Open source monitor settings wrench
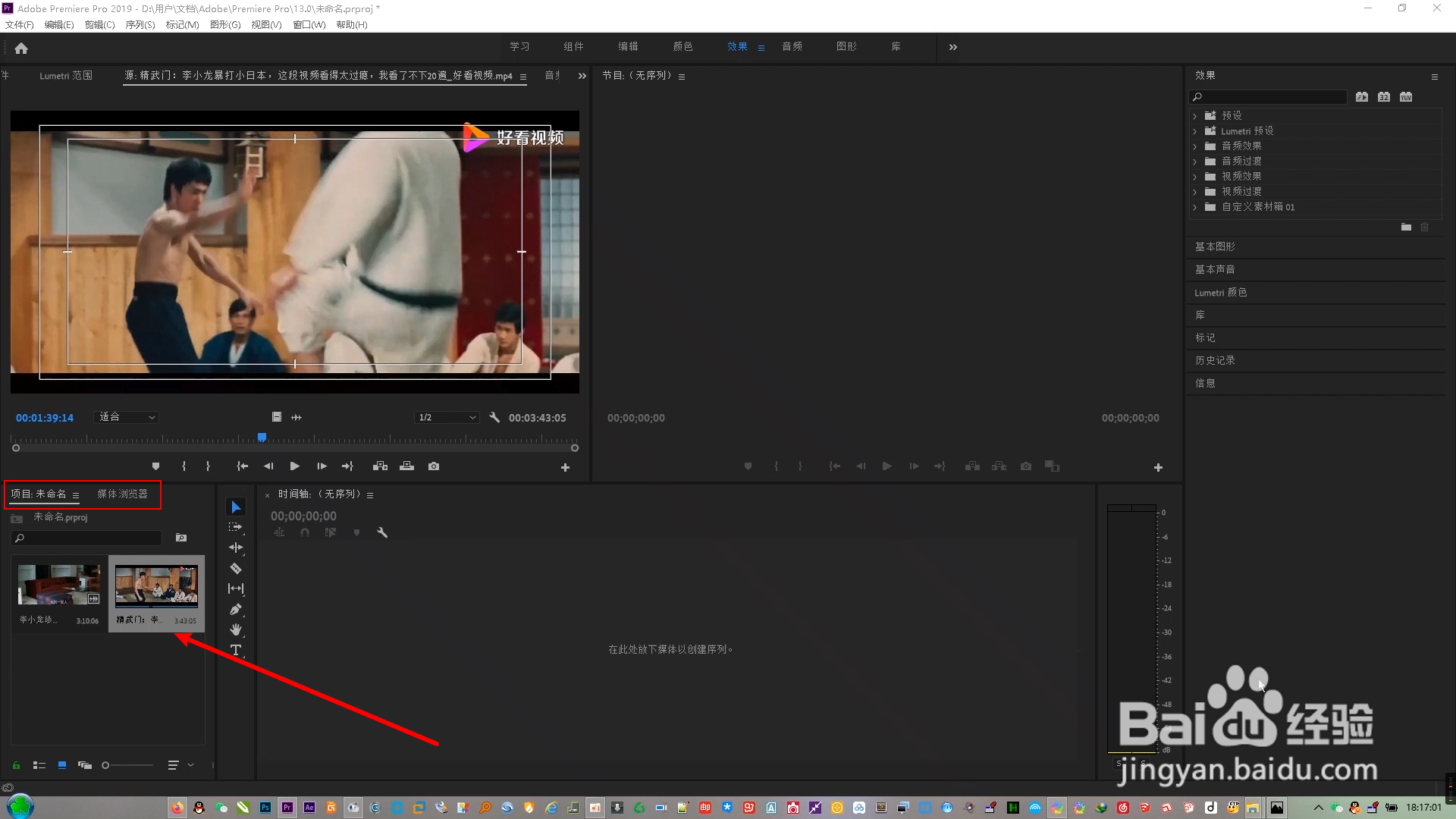 click(x=494, y=417)
